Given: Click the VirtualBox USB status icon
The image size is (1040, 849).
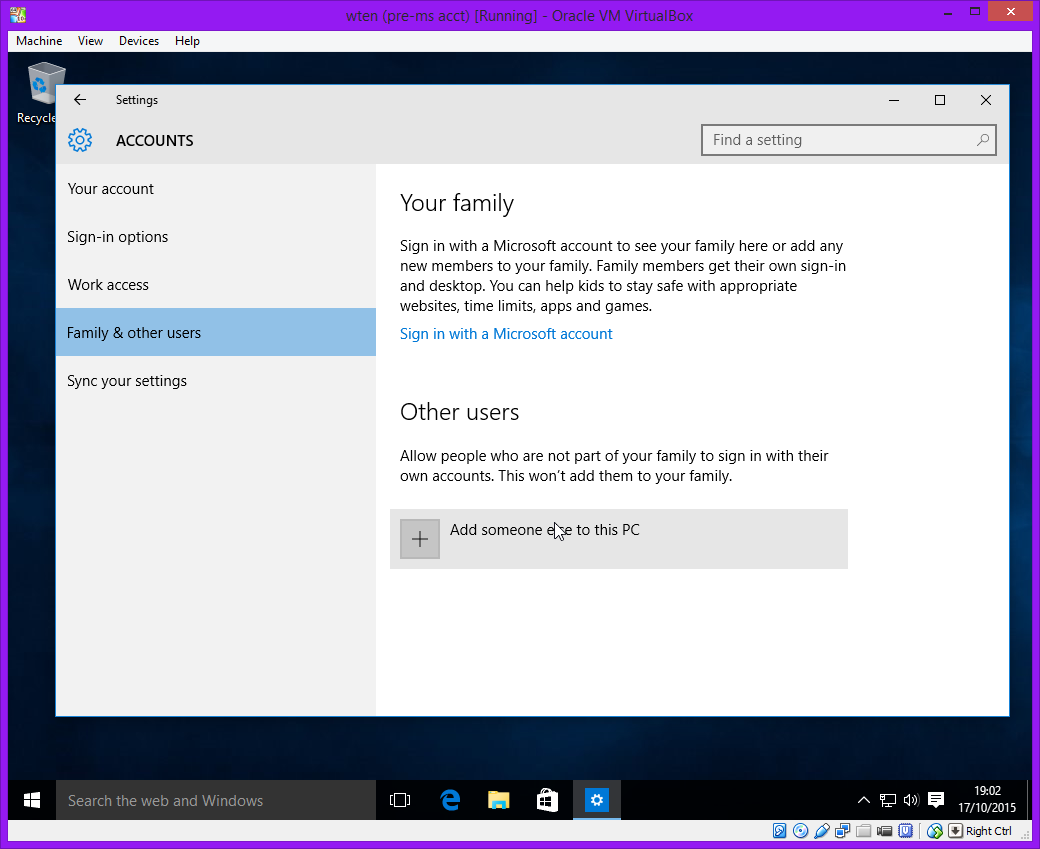Looking at the screenshot, I should point(821,831).
